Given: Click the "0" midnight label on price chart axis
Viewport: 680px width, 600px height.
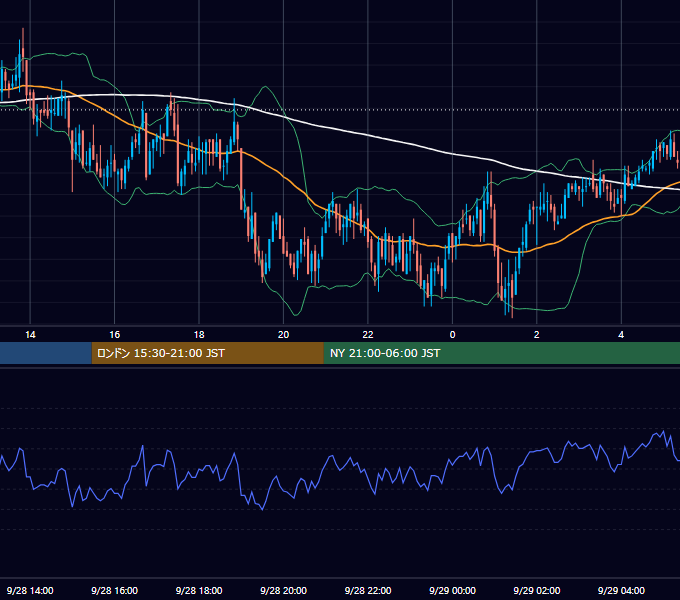Looking at the screenshot, I should tap(452, 335).
